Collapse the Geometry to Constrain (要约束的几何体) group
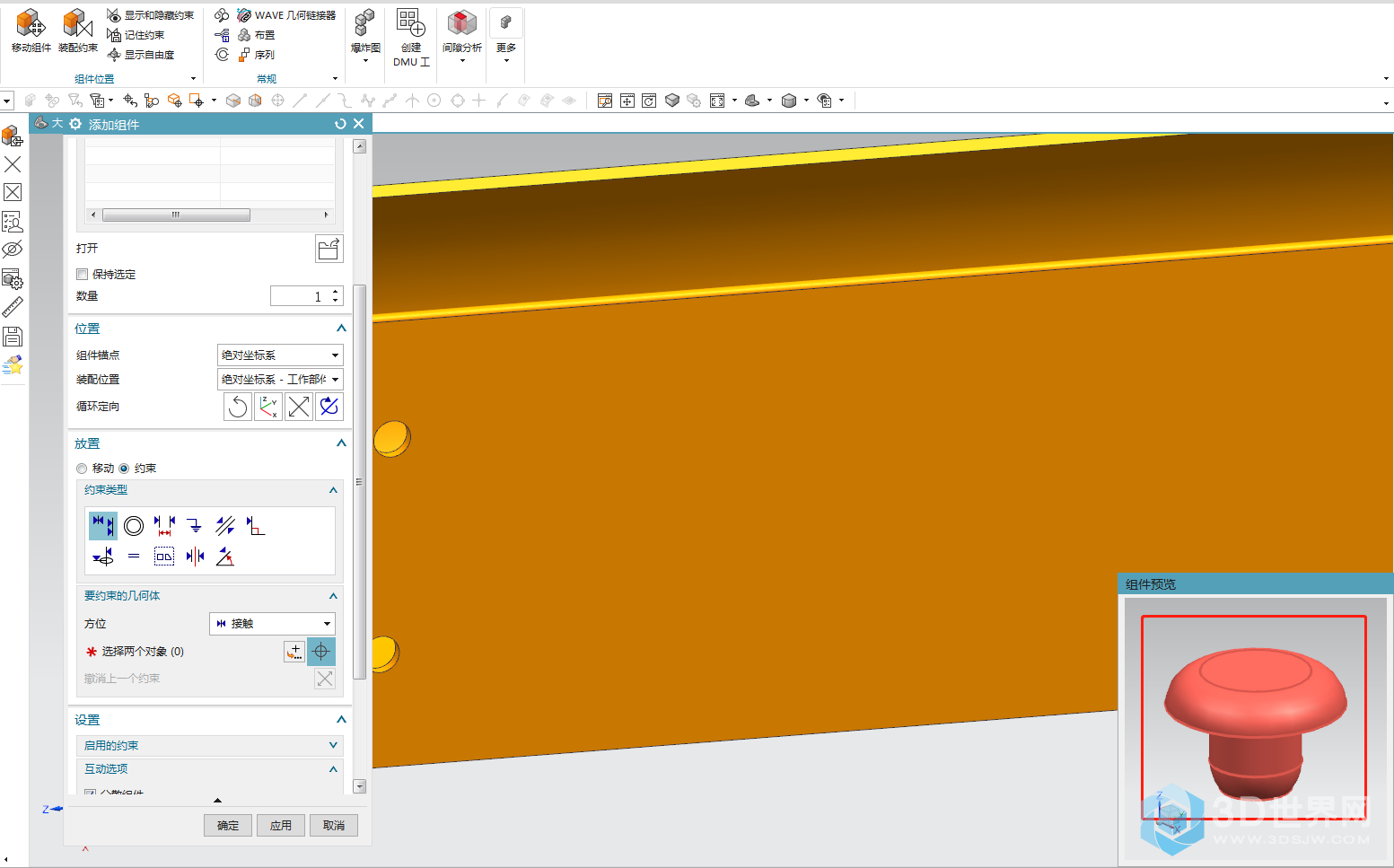 [x=333, y=596]
